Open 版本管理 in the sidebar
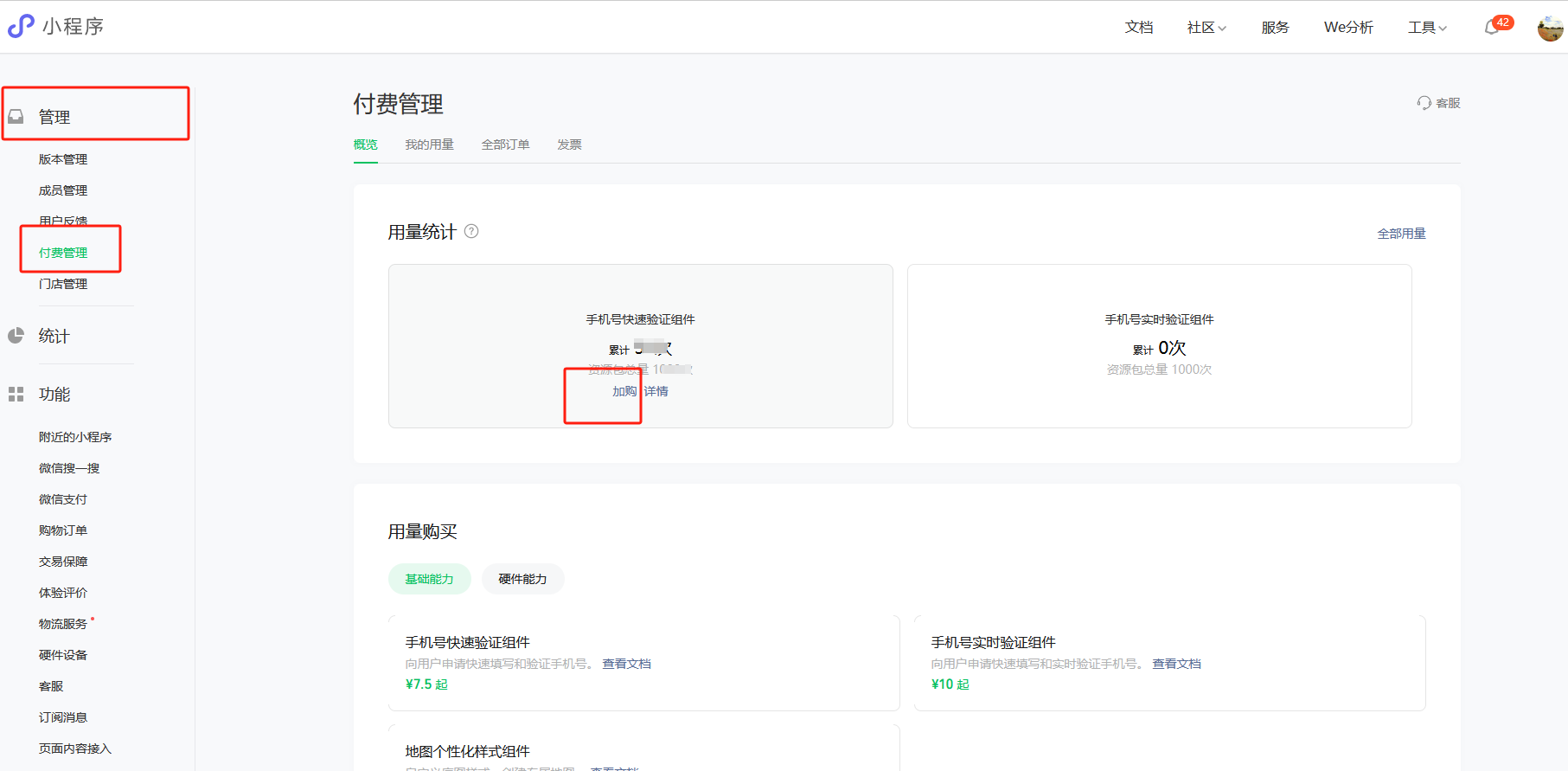This screenshot has width=1568, height=771. pos(63,159)
